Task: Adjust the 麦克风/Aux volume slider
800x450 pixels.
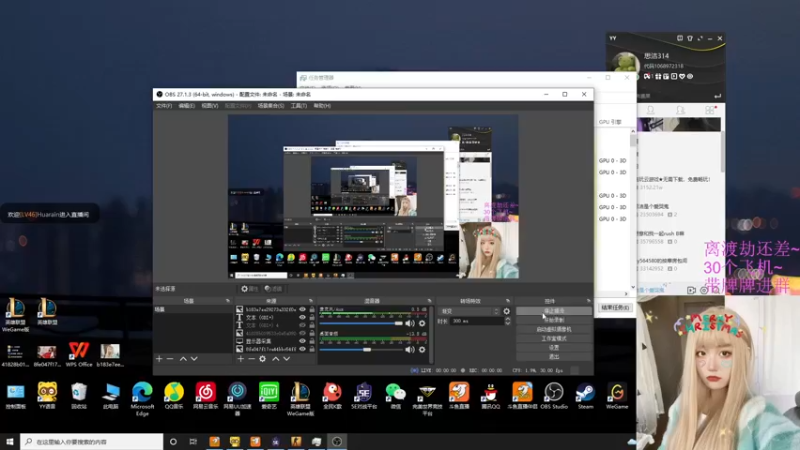Action: click(x=361, y=323)
